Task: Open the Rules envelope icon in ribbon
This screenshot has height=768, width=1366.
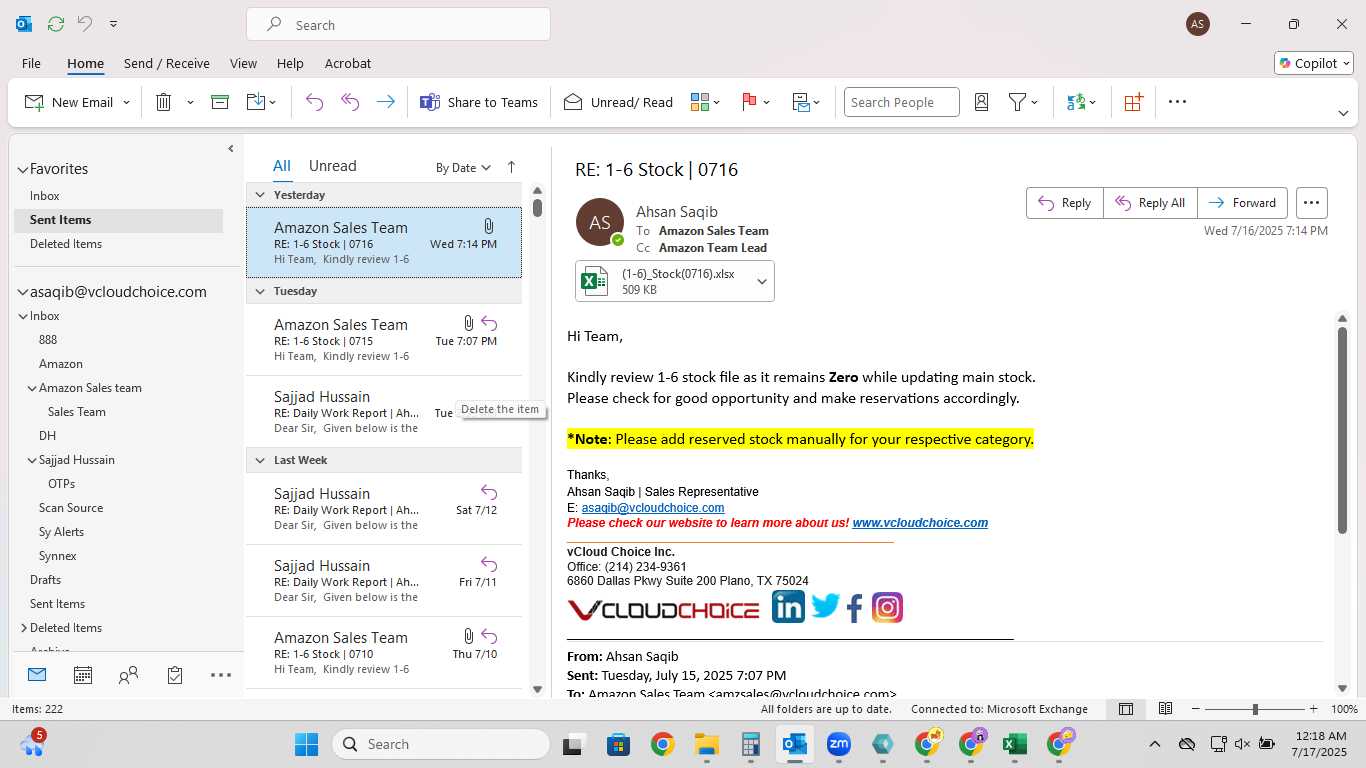Action: point(801,102)
